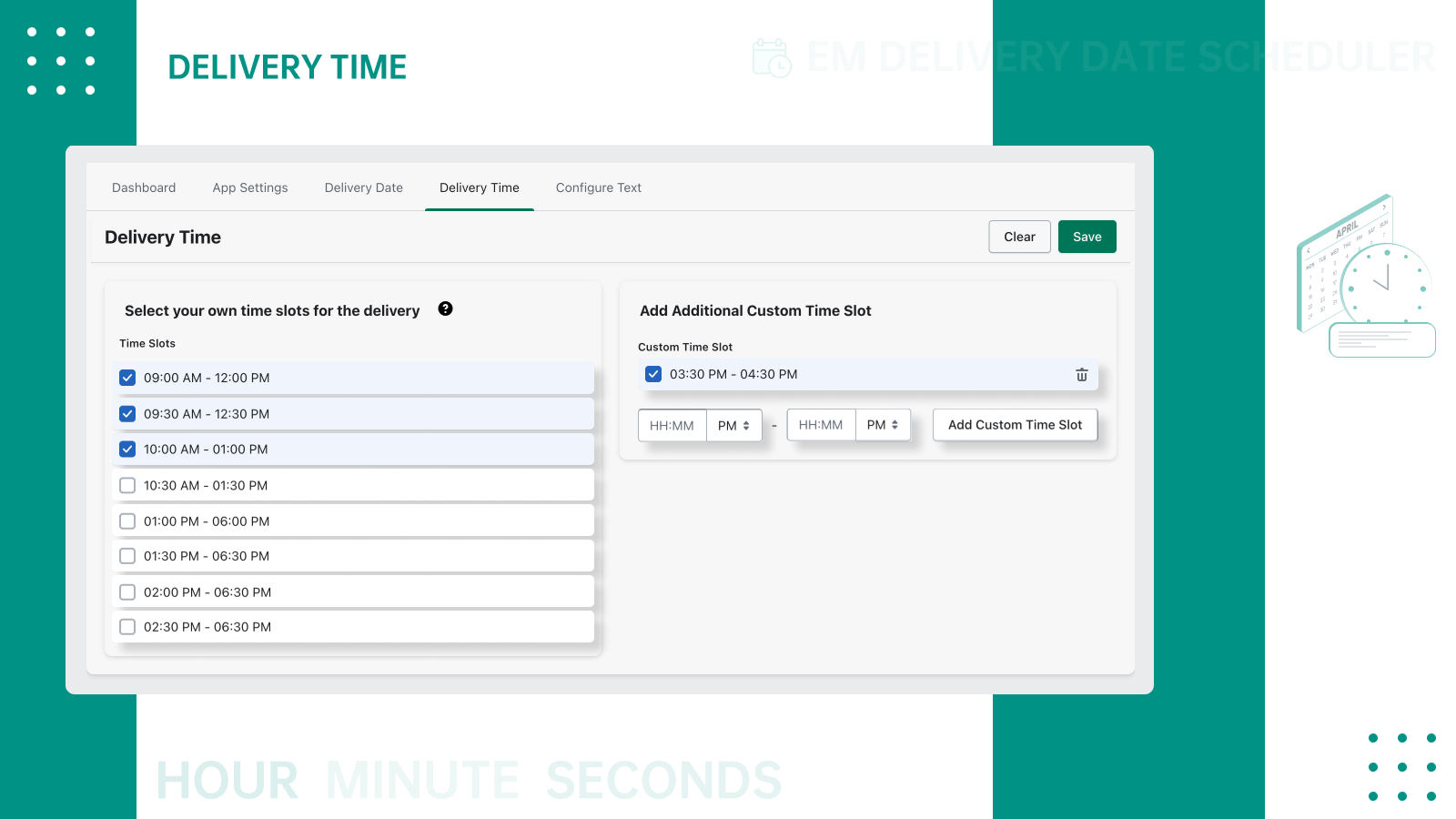1456x819 pixels.
Task: Uncheck the 10:00 AM - 01:00 PM slot
Action: point(127,449)
